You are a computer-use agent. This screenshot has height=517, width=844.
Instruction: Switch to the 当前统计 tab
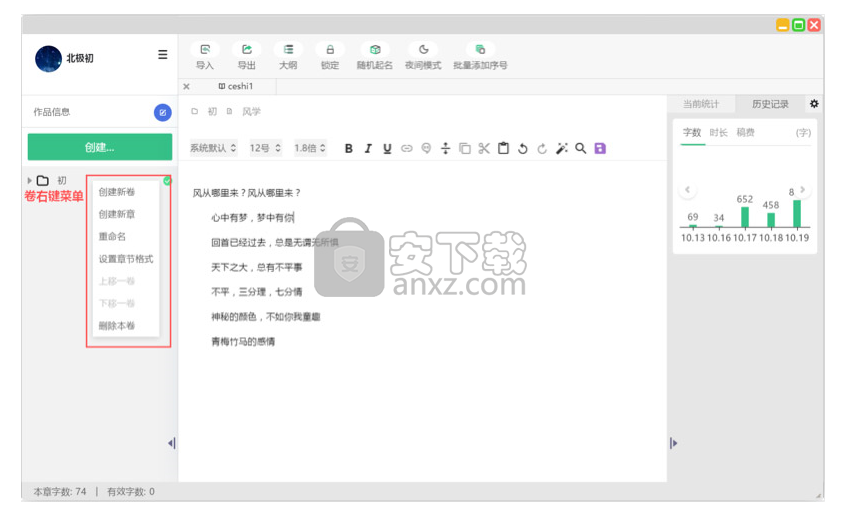(701, 104)
